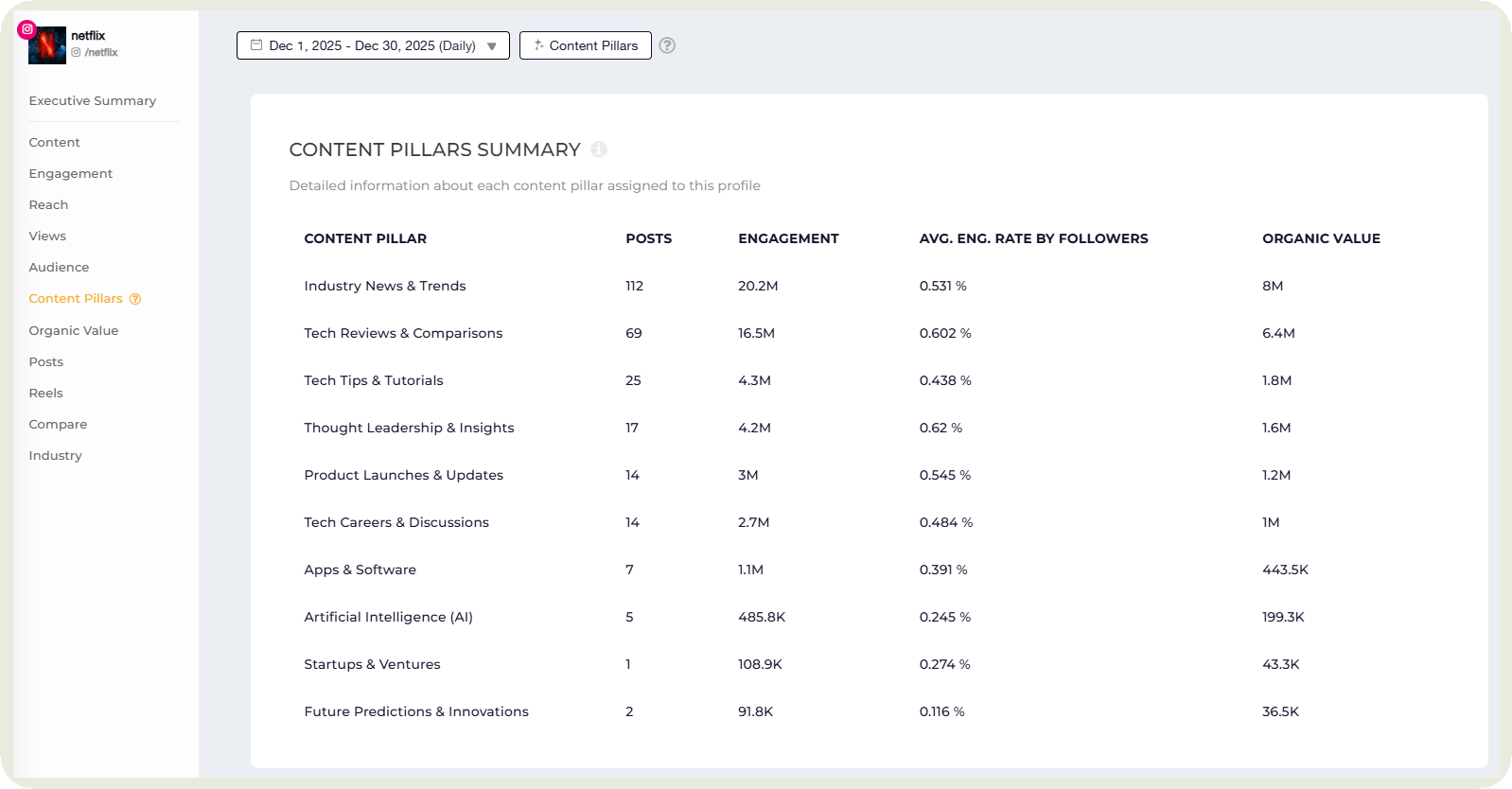Click 0.602 % engagement rate cell
The image size is (1512, 789).
pyautogui.click(x=945, y=333)
